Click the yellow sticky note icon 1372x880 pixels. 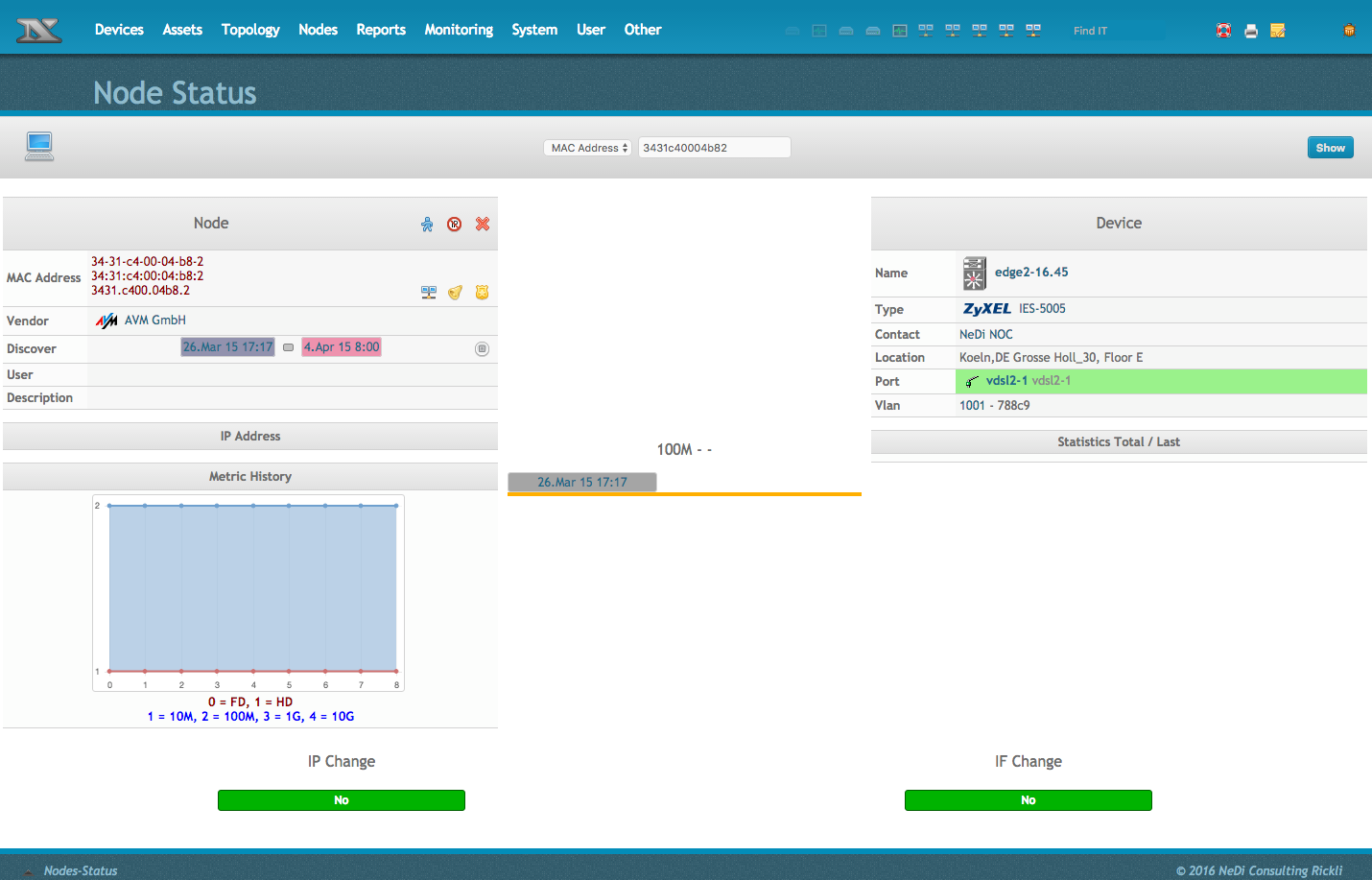pos(1278,31)
